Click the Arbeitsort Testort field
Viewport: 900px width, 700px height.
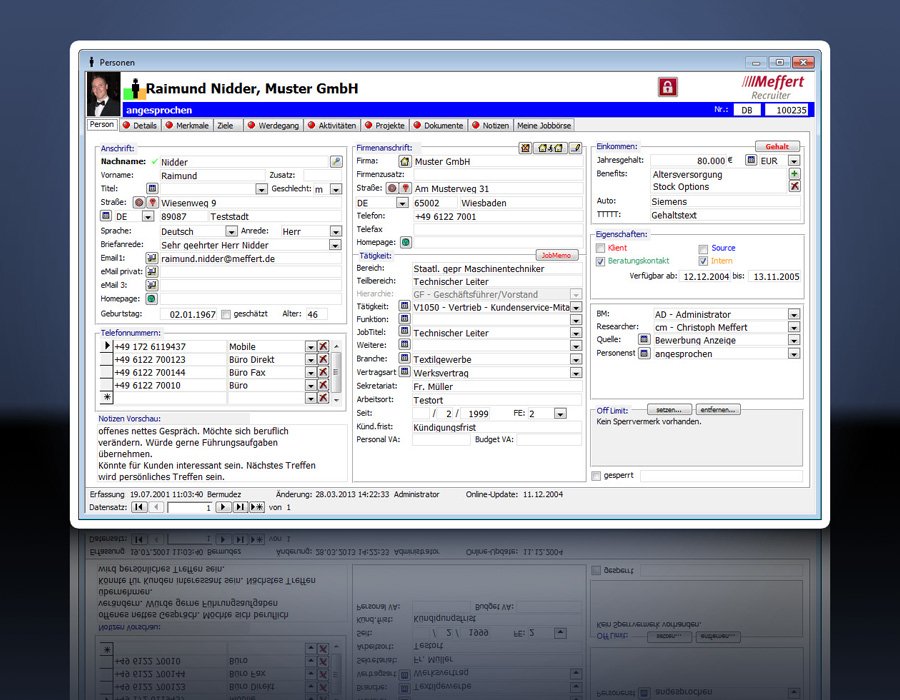(x=496, y=400)
